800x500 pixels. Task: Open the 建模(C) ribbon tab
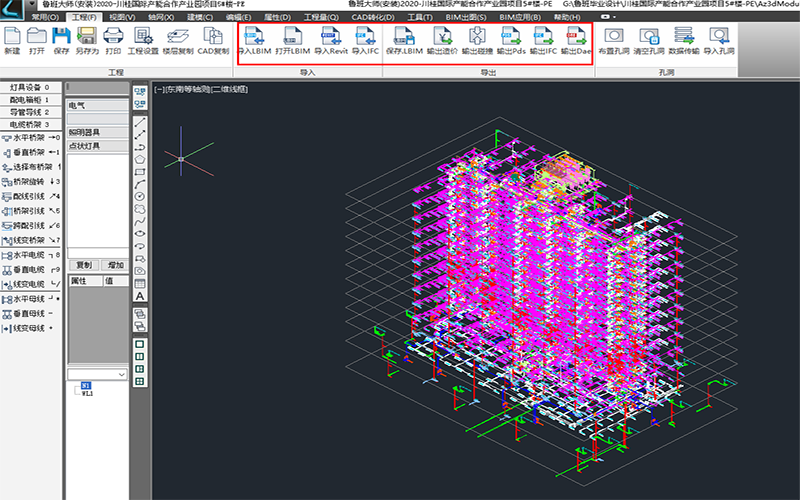point(200,17)
